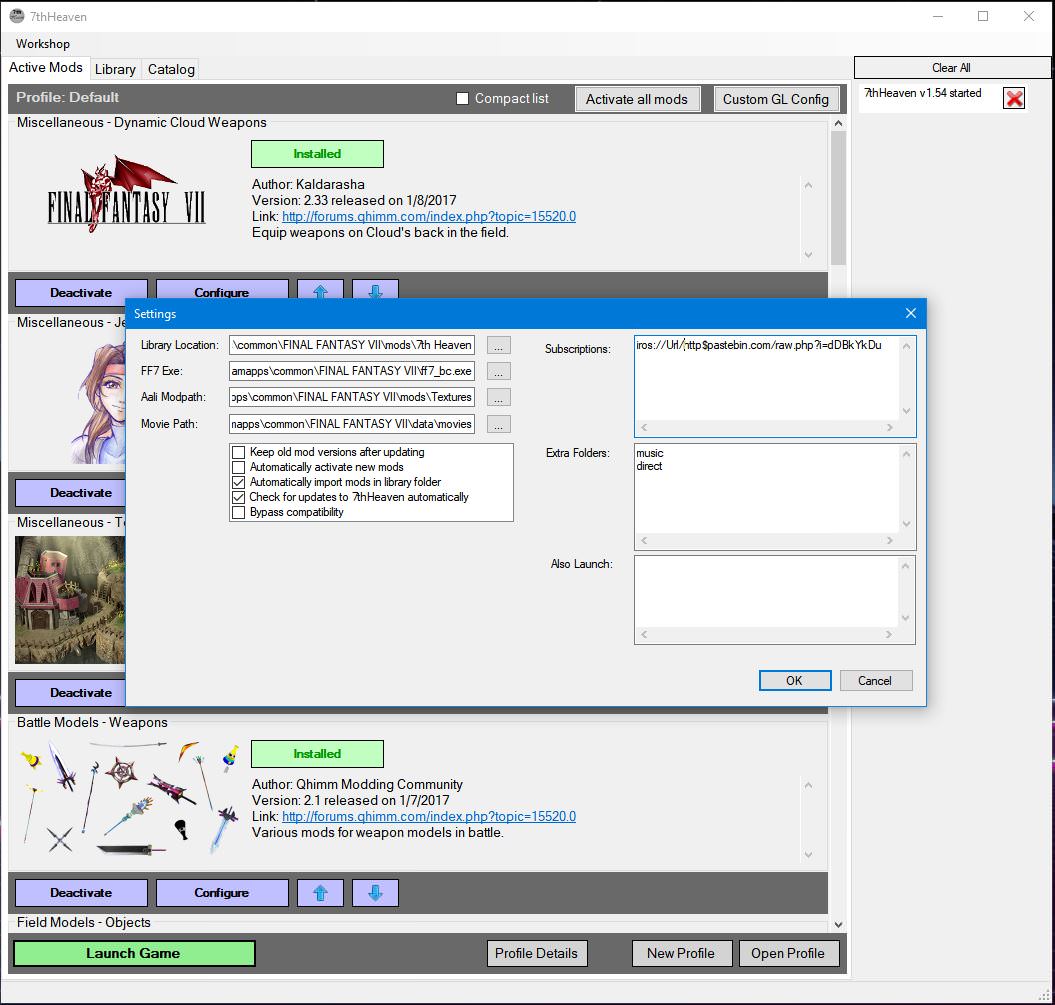The image size is (1055, 1005).
Task: Cancel the Settings dialog
Action: (x=875, y=681)
